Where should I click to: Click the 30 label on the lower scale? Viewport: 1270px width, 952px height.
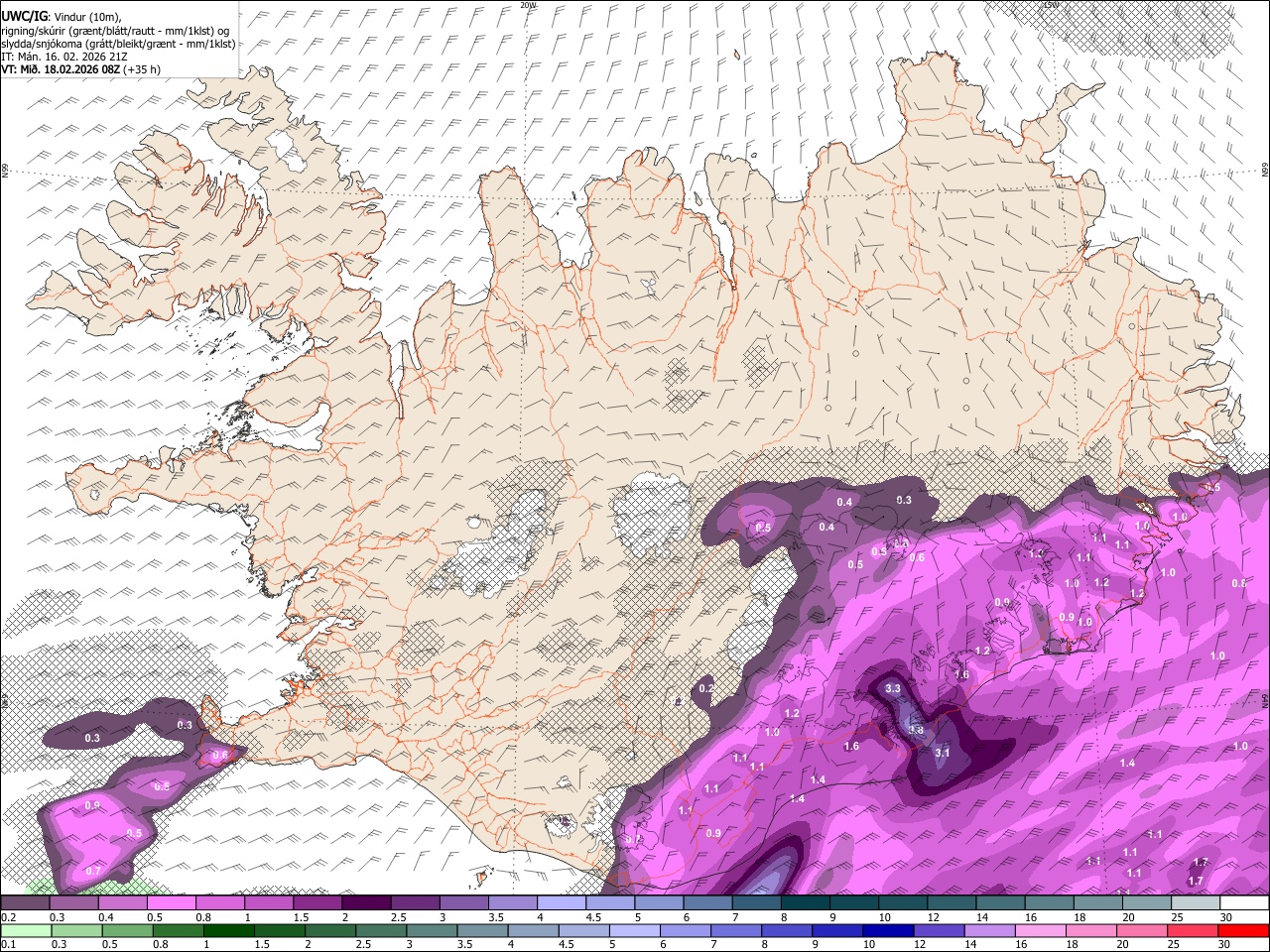click(1225, 944)
